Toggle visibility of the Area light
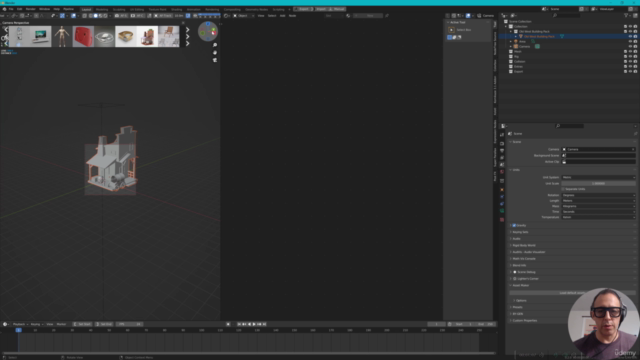 [630, 41]
